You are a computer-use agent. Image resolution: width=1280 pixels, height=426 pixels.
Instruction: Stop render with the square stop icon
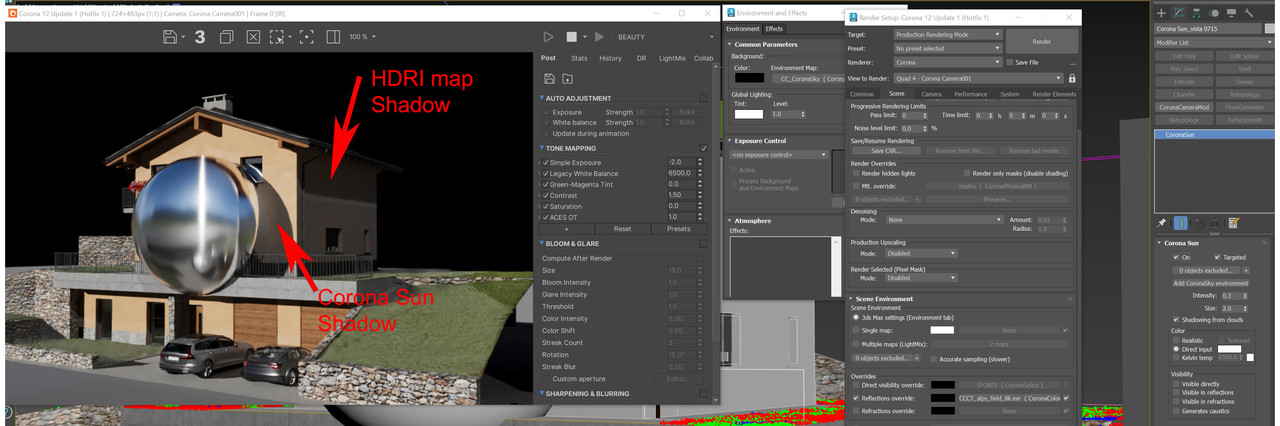572,37
